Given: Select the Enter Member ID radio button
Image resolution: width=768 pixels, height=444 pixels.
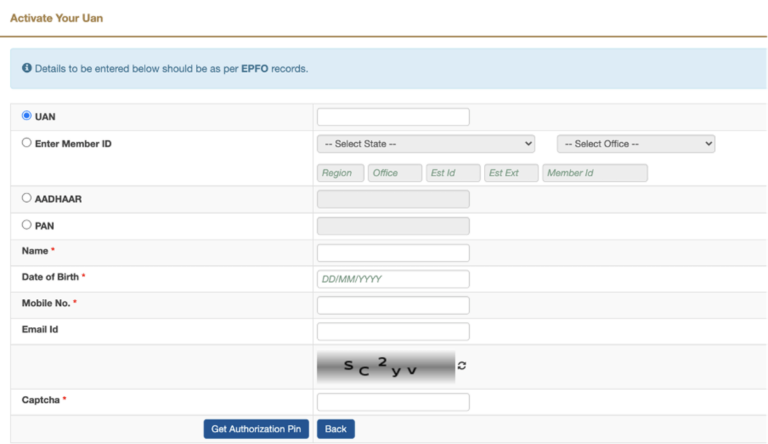Looking at the screenshot, I should coord(27,143).
